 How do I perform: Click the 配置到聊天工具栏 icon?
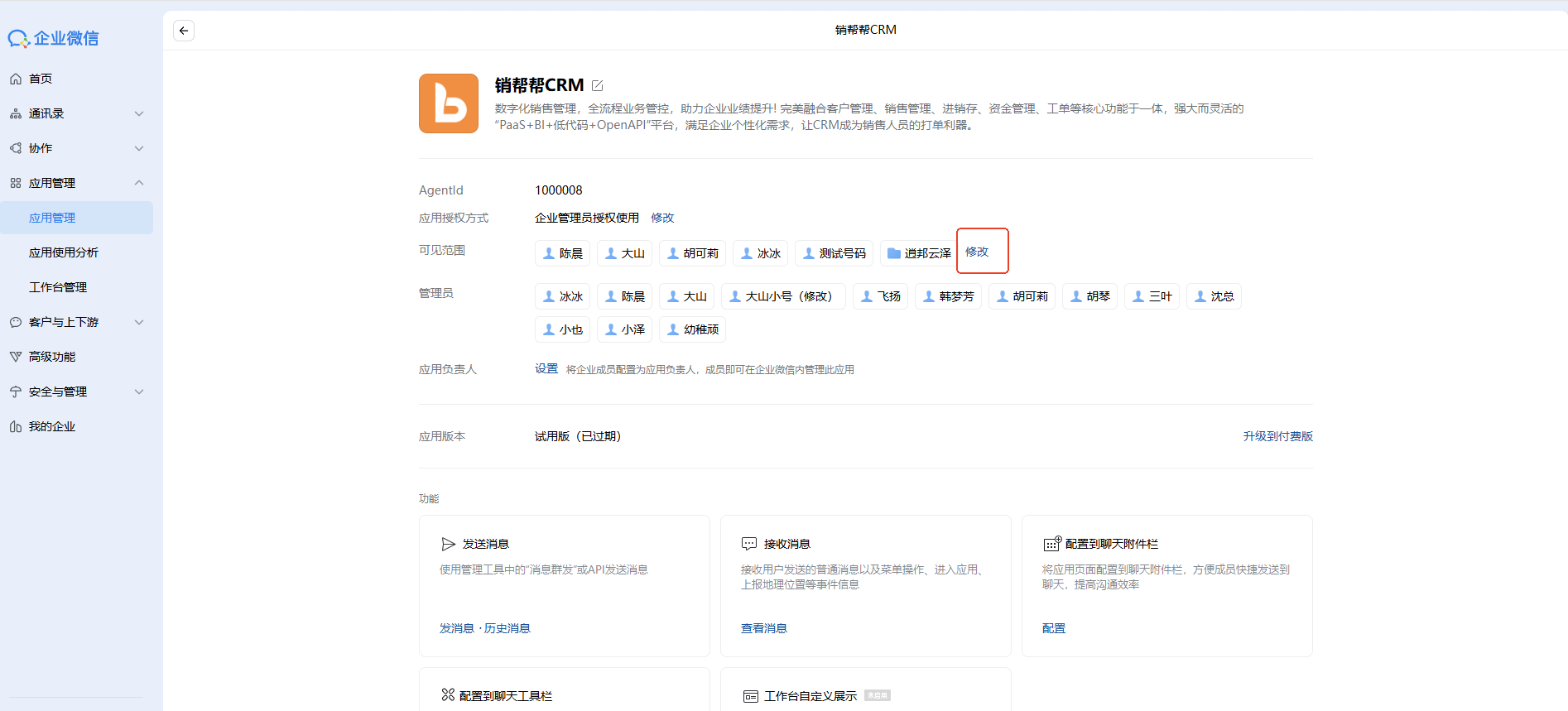[448, 695]
